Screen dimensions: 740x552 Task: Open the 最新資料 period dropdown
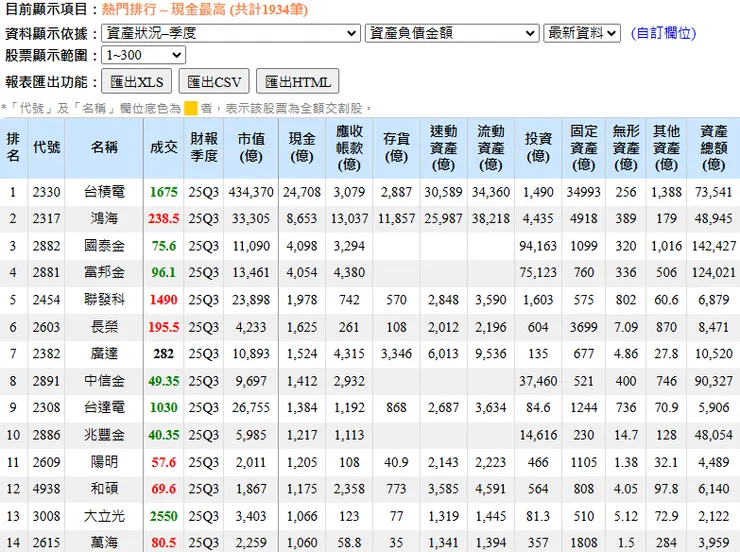coord(581,33)
